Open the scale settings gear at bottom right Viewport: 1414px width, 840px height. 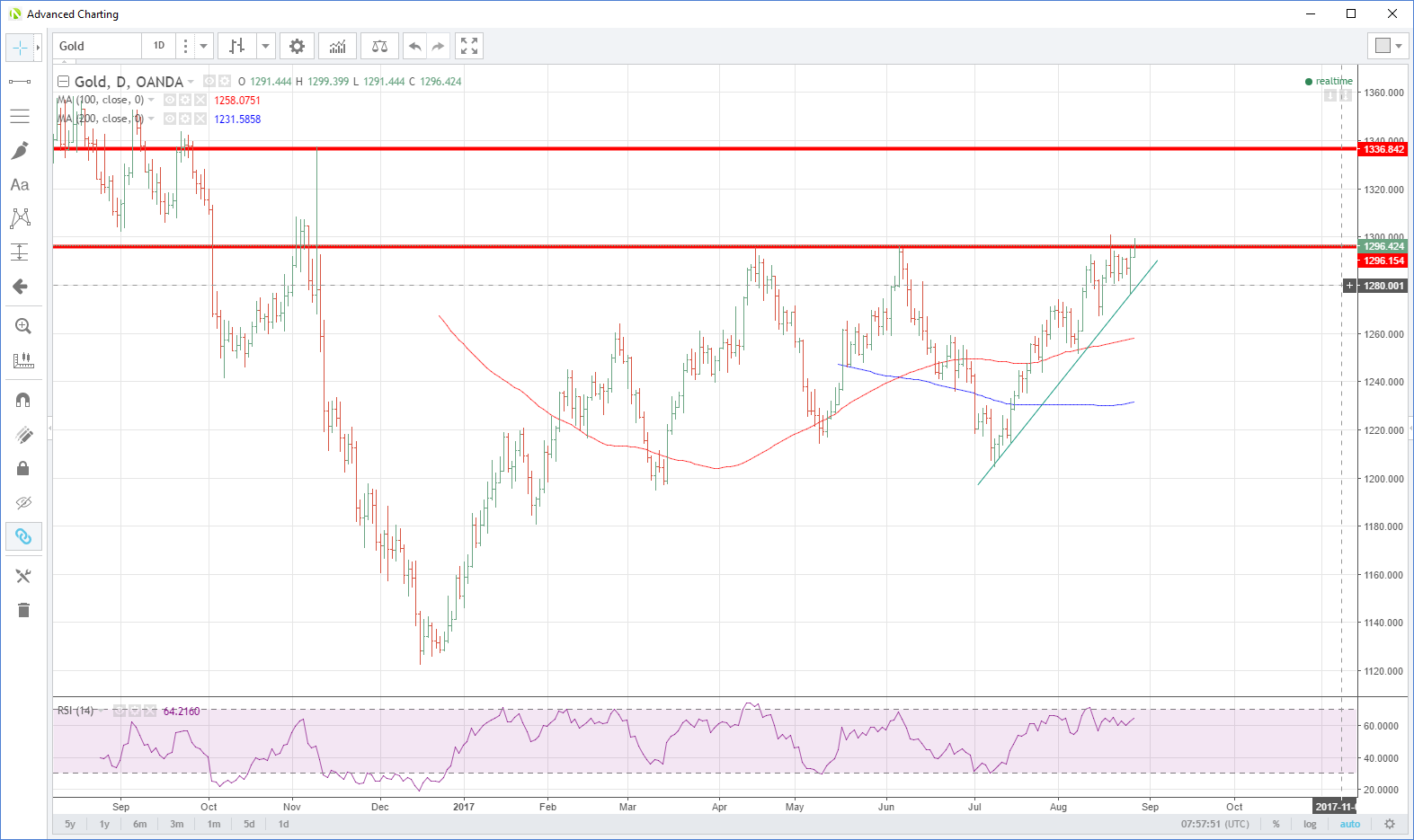pyautogui.click(x=1390, y=824)
